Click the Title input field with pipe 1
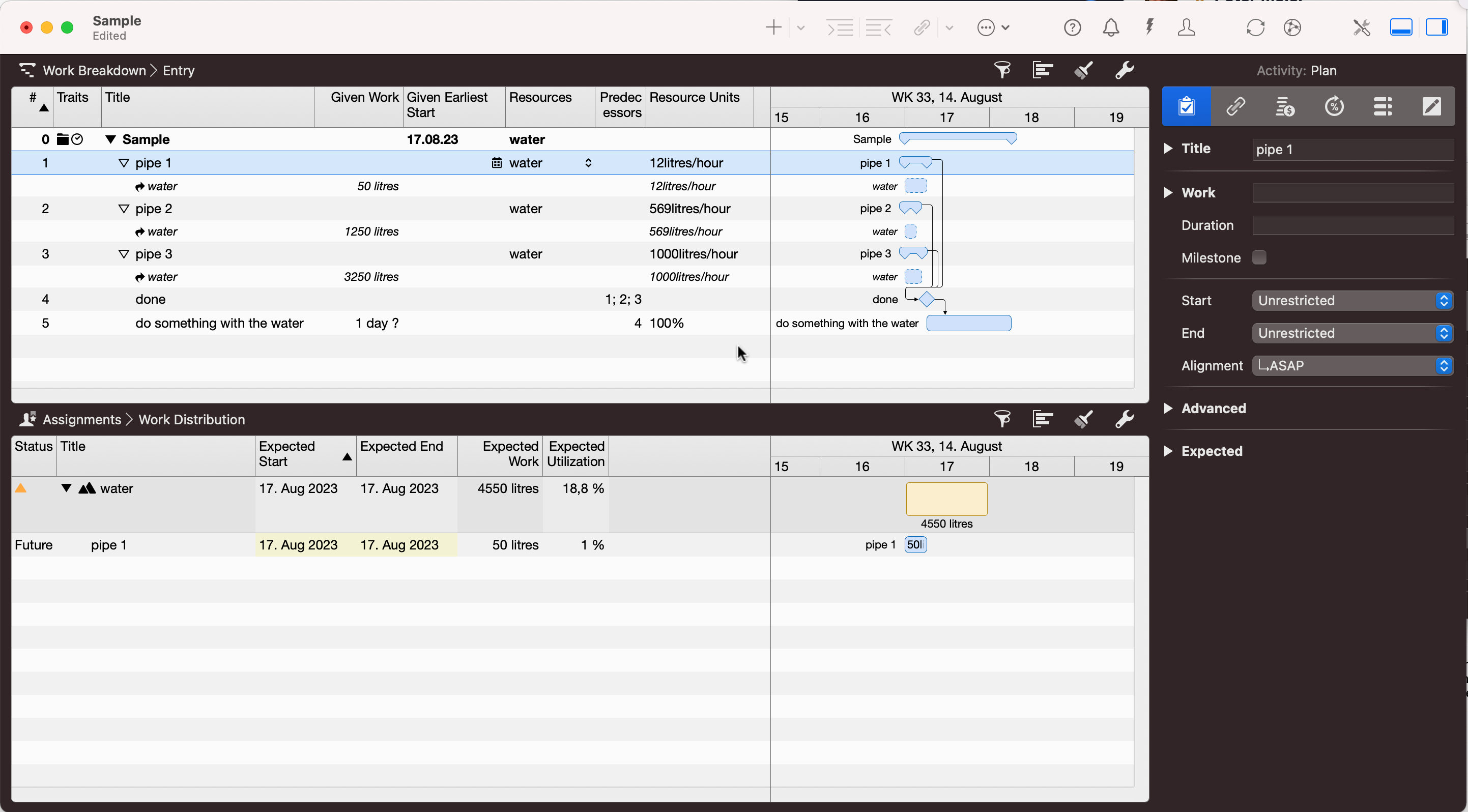The image size is (1468, 812). (x=1353, y=149)
